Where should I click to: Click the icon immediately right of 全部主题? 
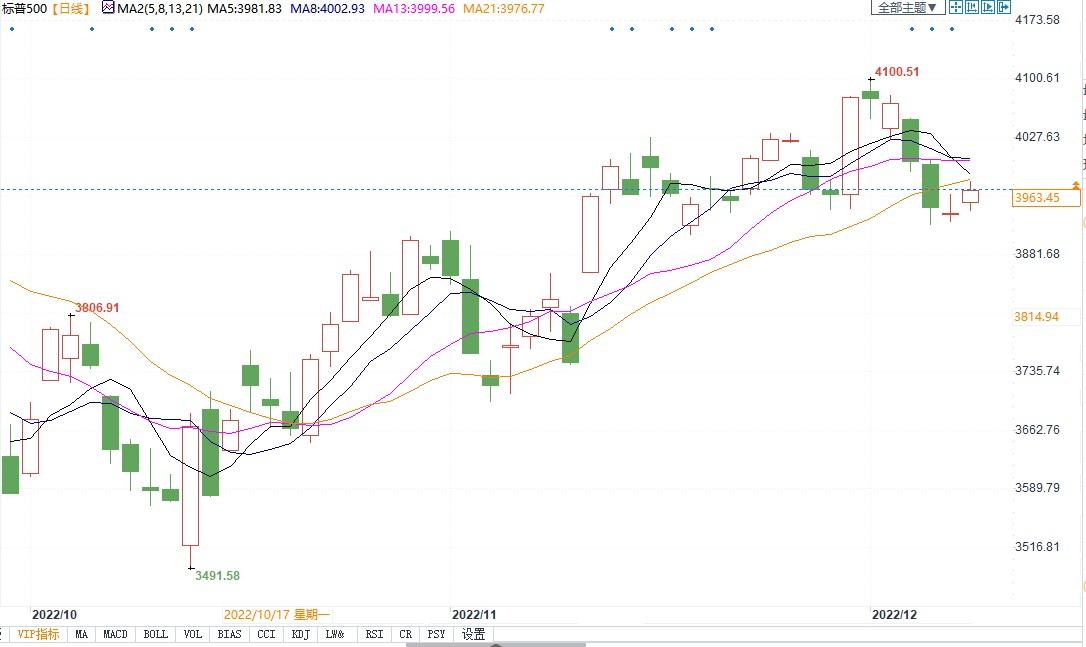point(955,8)
